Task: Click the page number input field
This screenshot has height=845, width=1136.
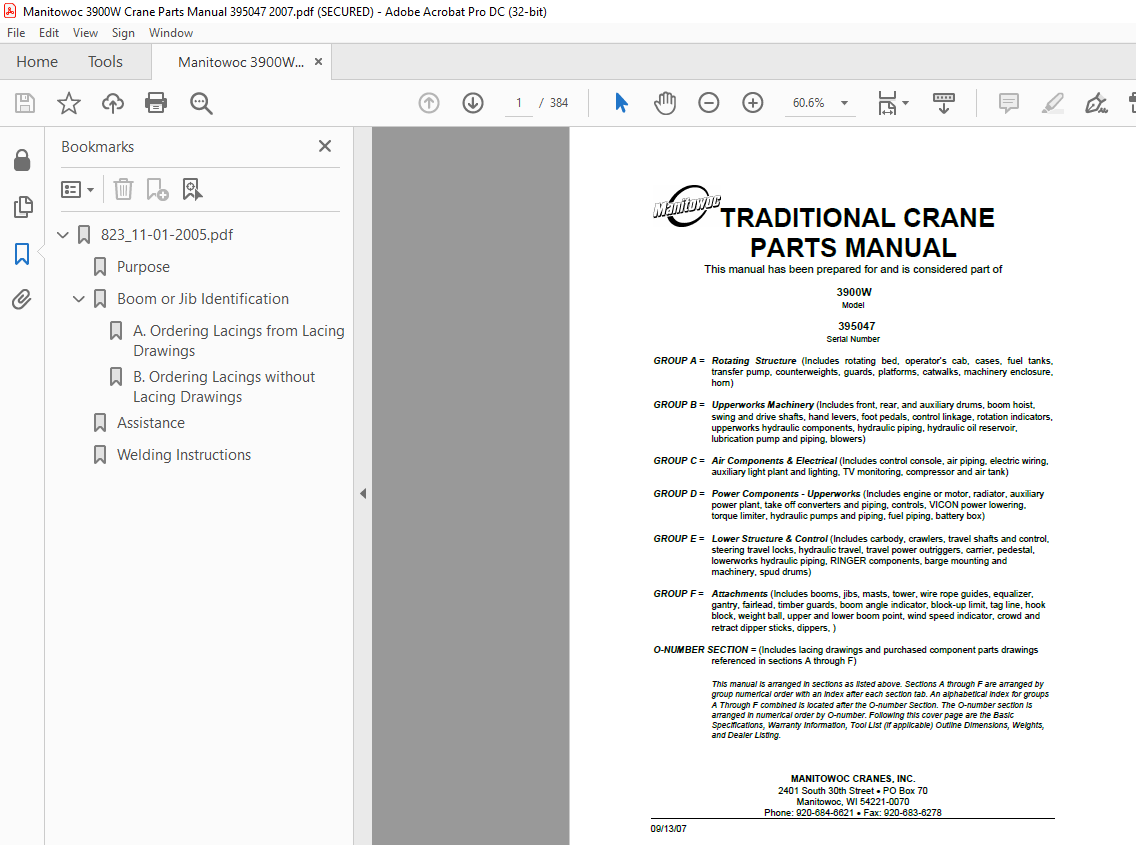Action: (x=519, y=103)
